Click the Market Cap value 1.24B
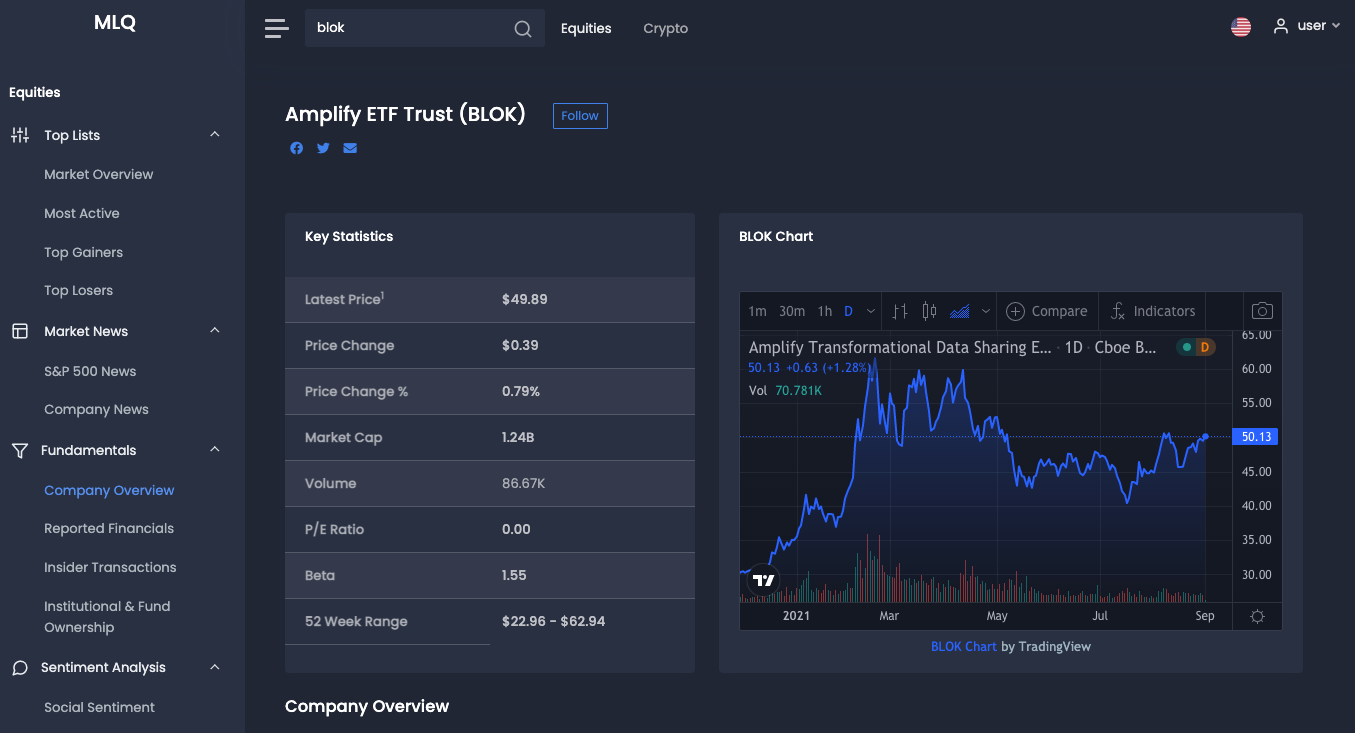The height and width of the screenshot is (733, 1355). coord(518,437)
